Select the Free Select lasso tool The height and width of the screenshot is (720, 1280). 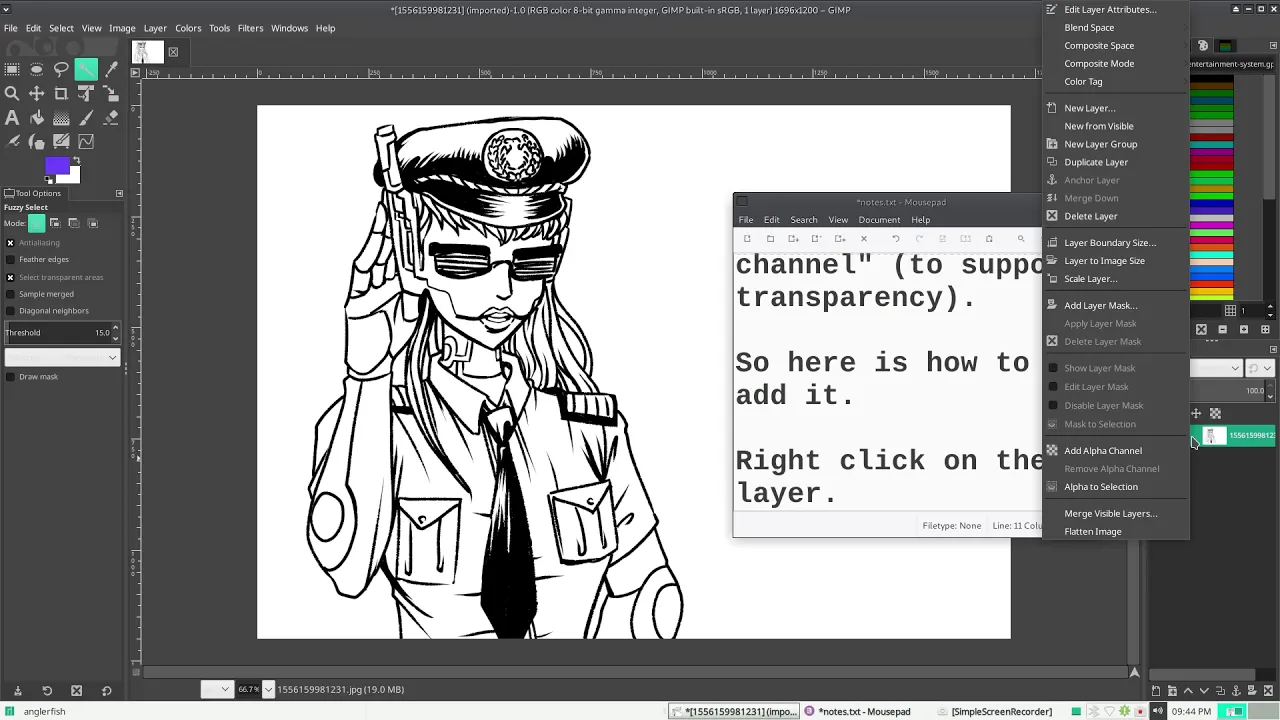click(61, 69)
